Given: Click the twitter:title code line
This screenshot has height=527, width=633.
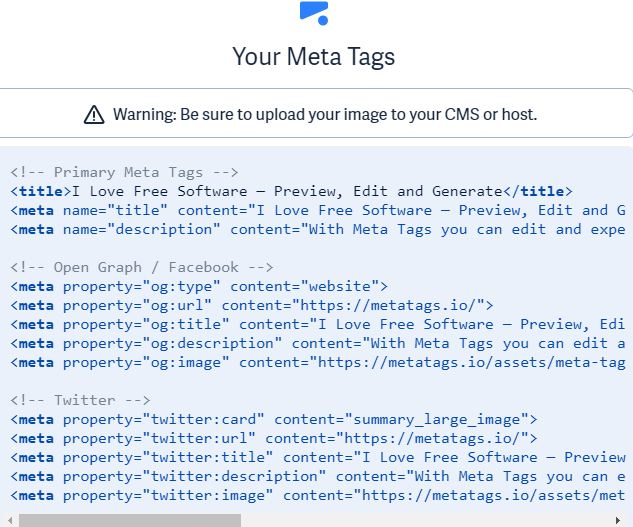Looking at the screenshot, I should pyautogui.click(x=320, y=457).
